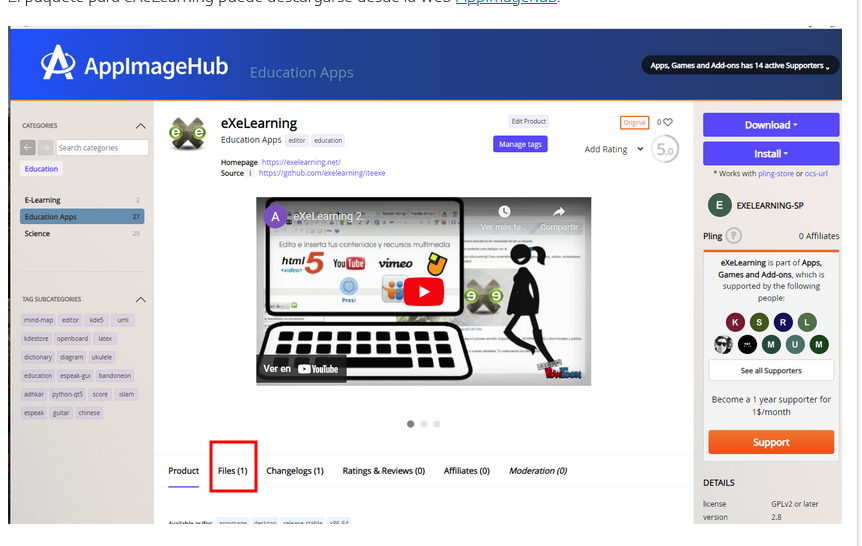Click the R supporter avatar
This screenshot has height=546, width=862.
coord(783,322)
